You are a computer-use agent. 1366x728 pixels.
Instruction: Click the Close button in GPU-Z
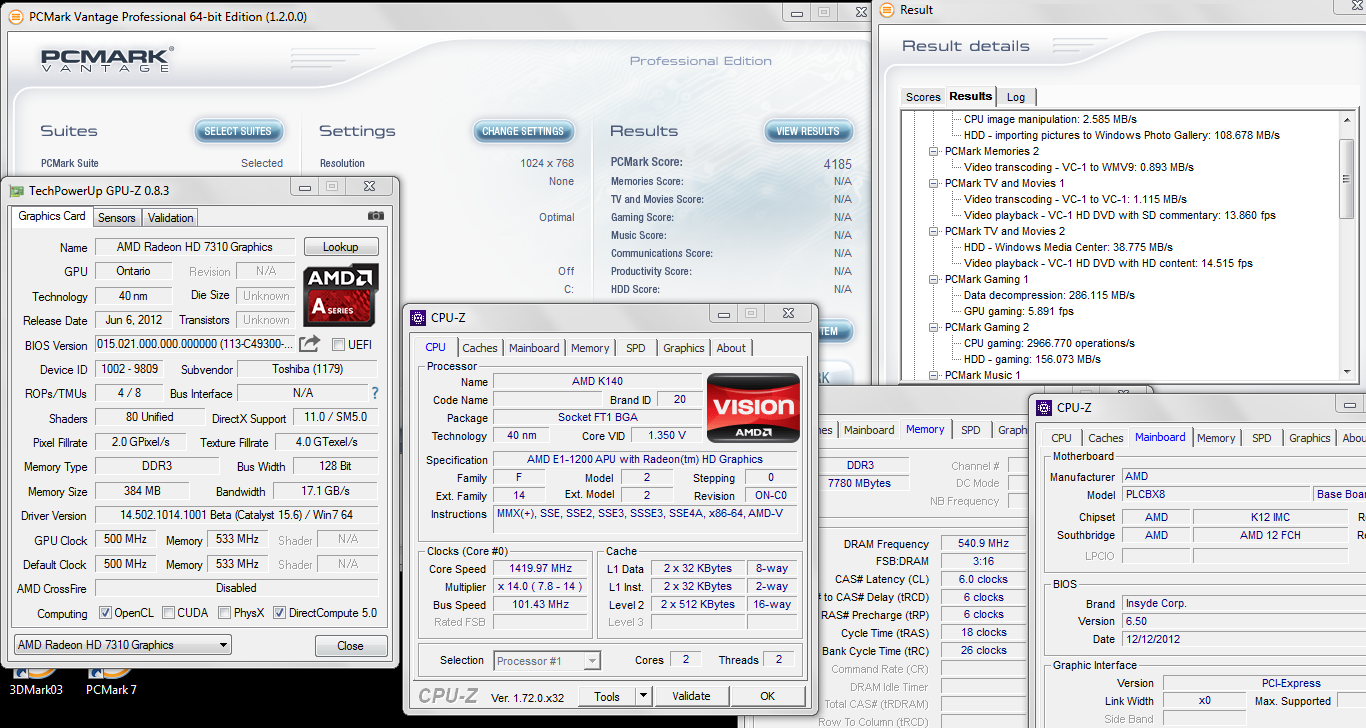351,646
